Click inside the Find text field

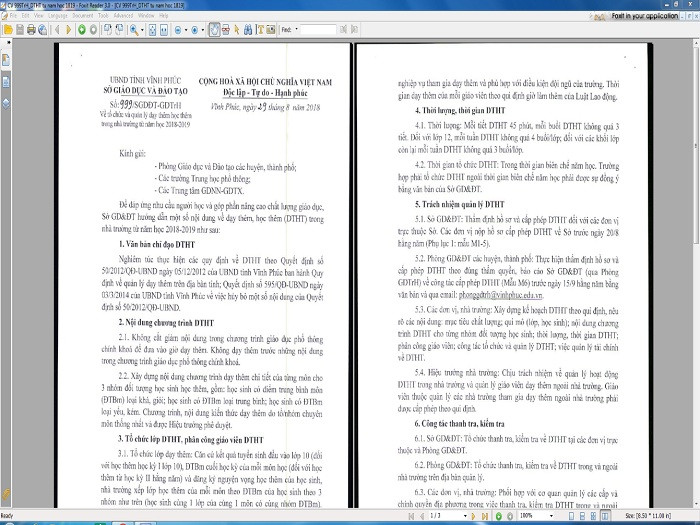(x=322, y=30)
